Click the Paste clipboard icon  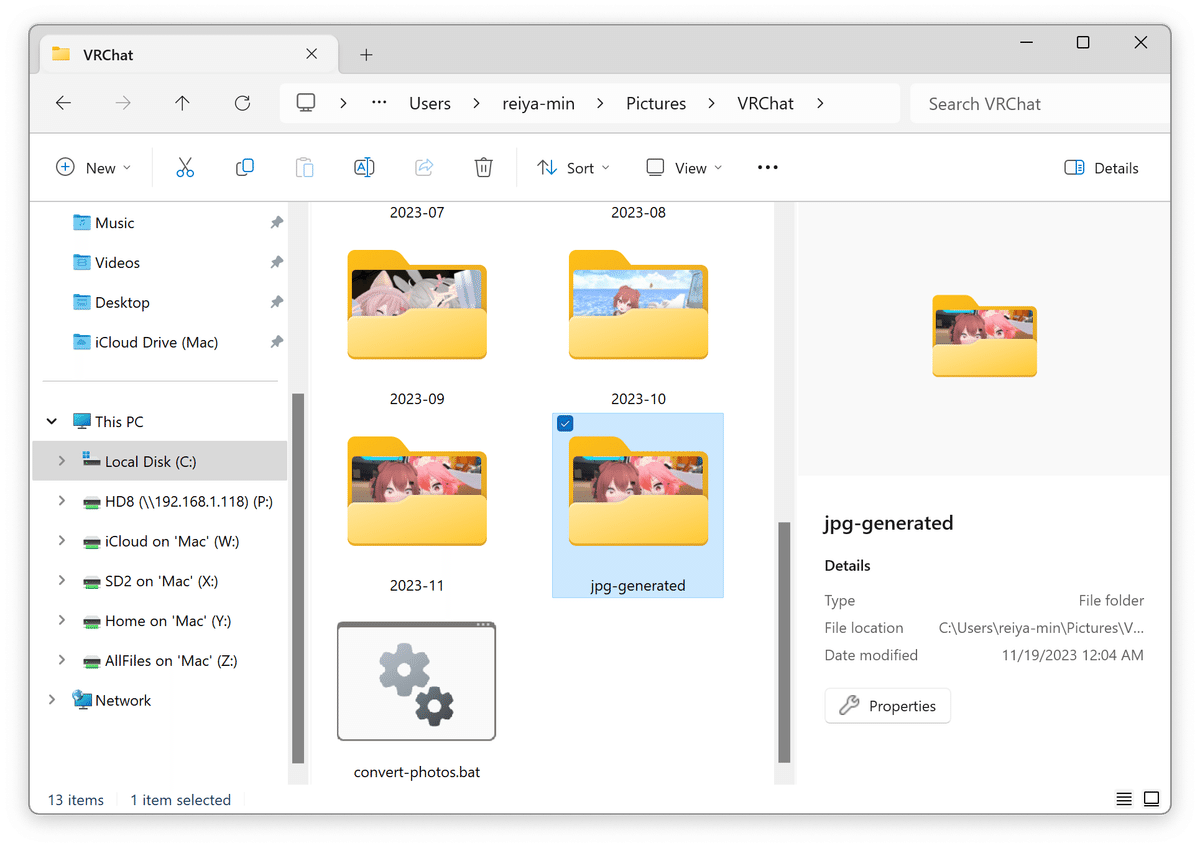(305, 168)
